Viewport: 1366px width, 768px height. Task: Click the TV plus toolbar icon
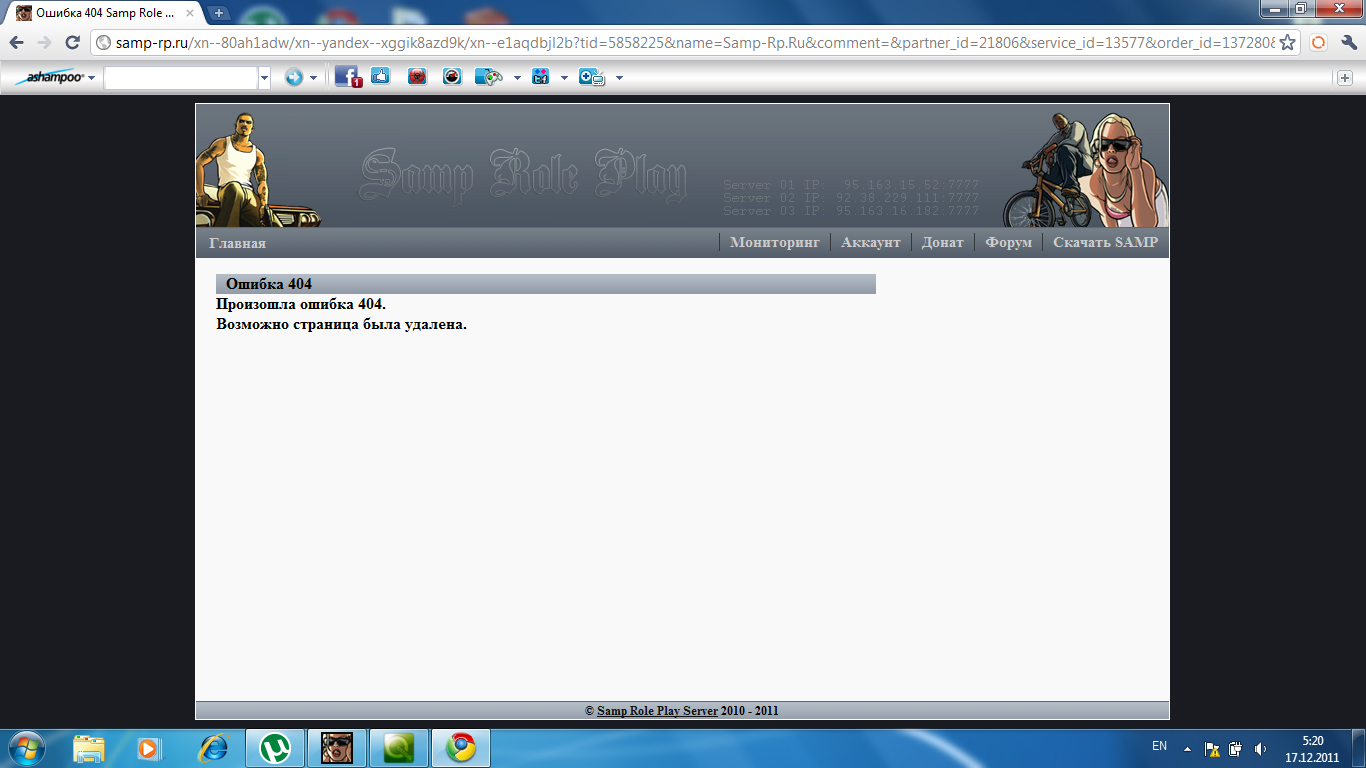tap(592, 77)
